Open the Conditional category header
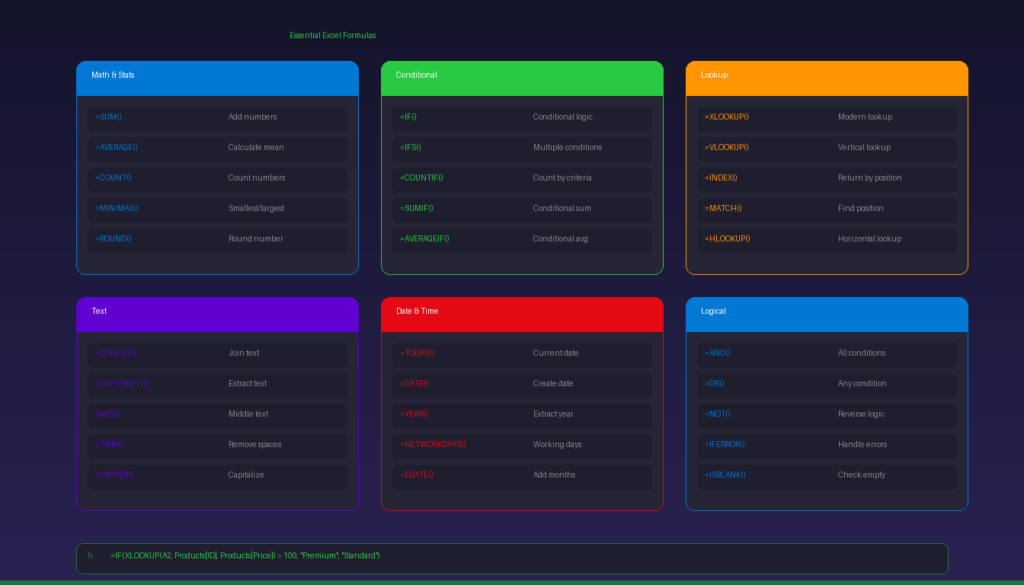Screen dimensions: 1024x585 (x=521, y=76)
